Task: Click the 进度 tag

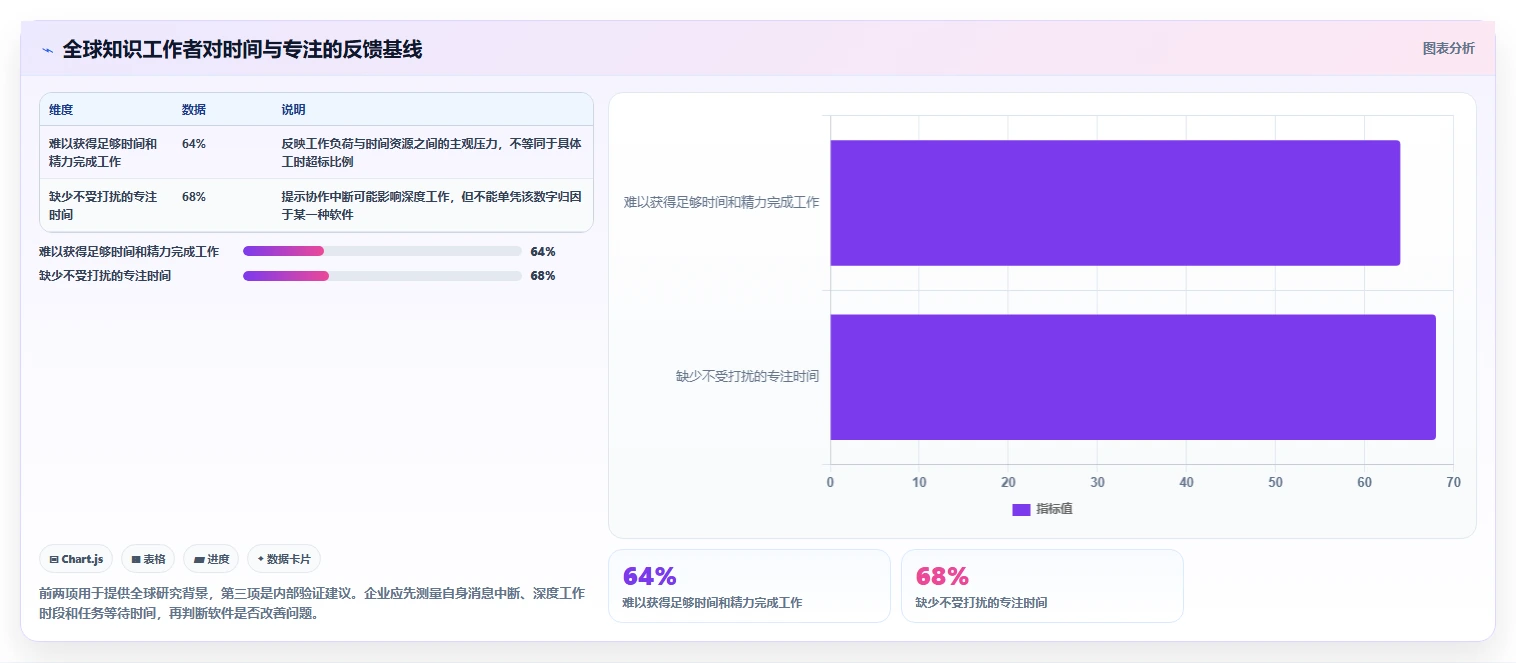Action: click(212, 559)
